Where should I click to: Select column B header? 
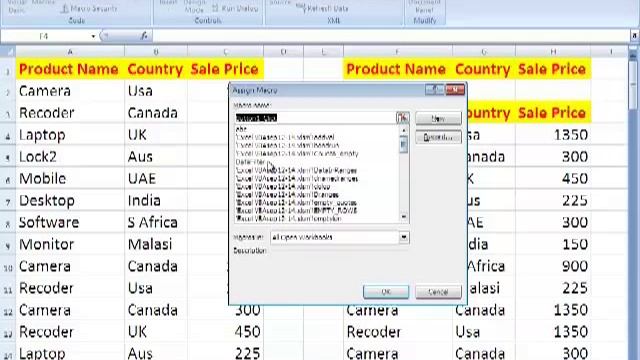click(156, 51)
